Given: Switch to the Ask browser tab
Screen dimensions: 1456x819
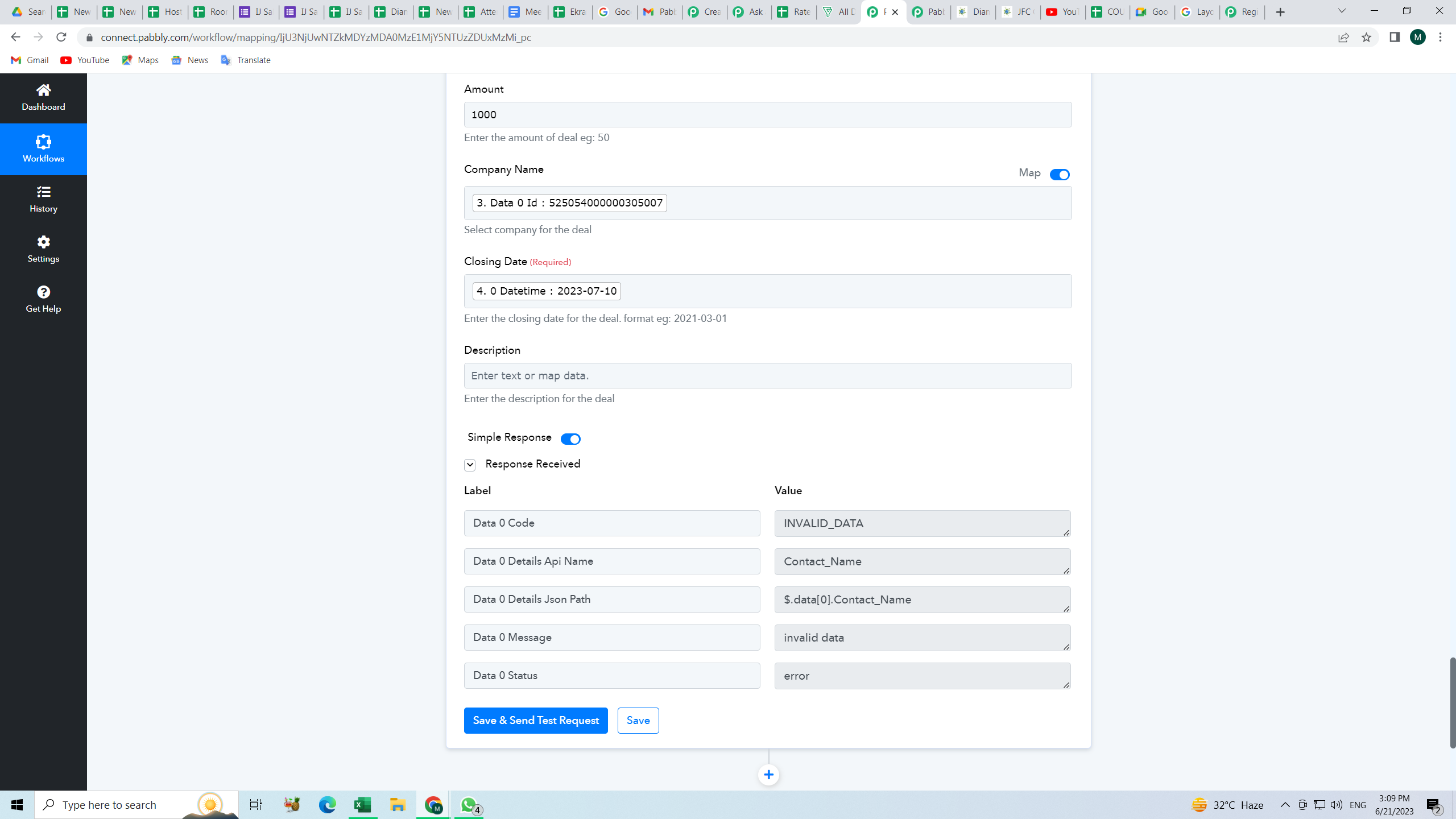Looking at the screenshot, I should tap(748, 12).
